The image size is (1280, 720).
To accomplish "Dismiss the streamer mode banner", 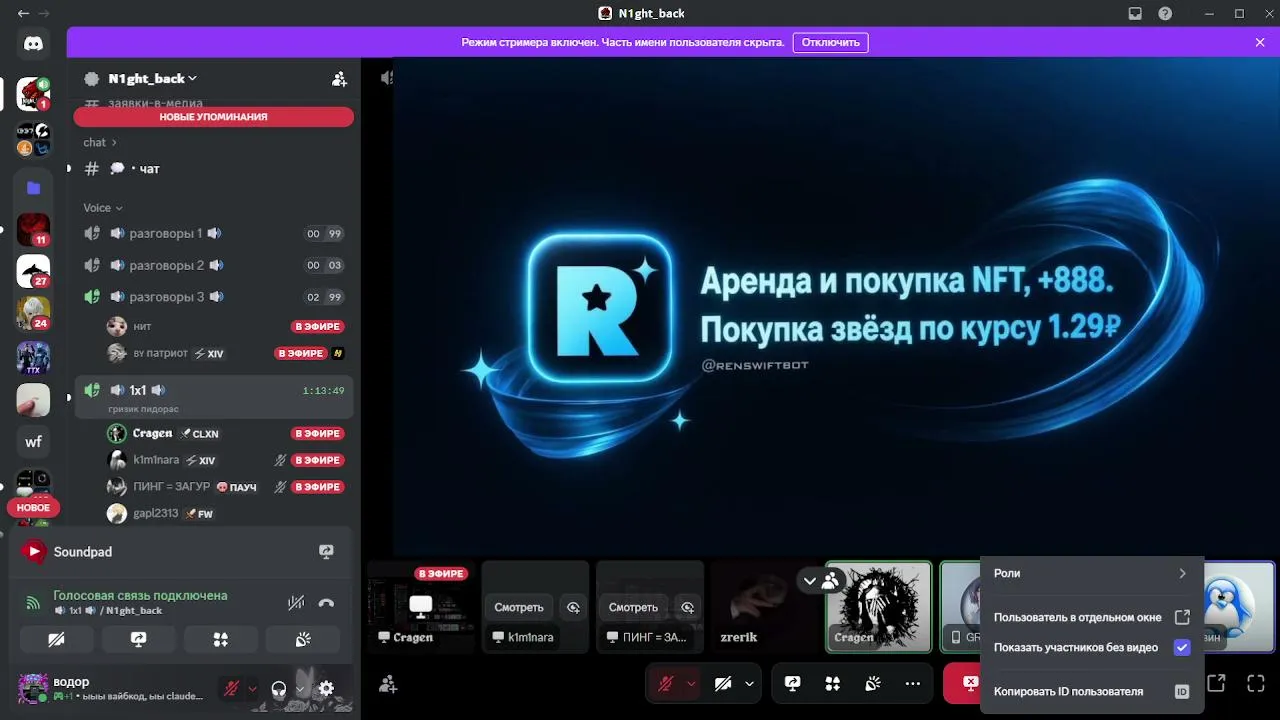I will (1260, 43).
